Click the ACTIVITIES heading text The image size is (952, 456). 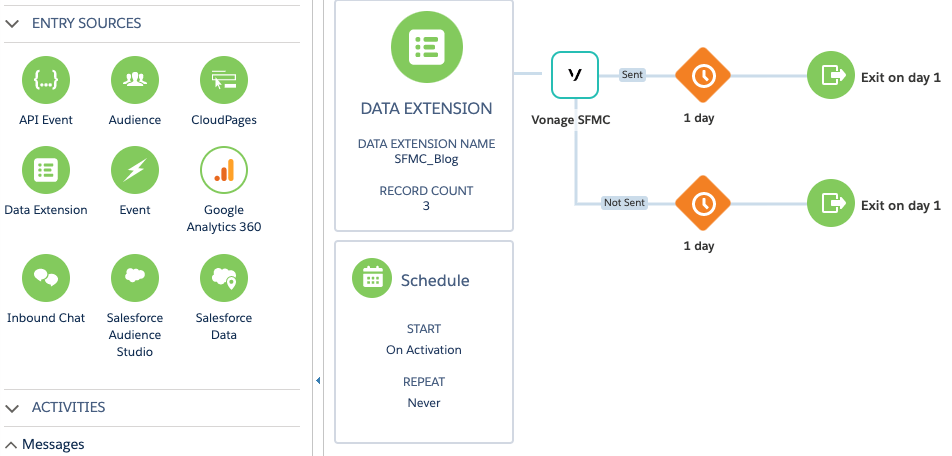coord(68,407)
